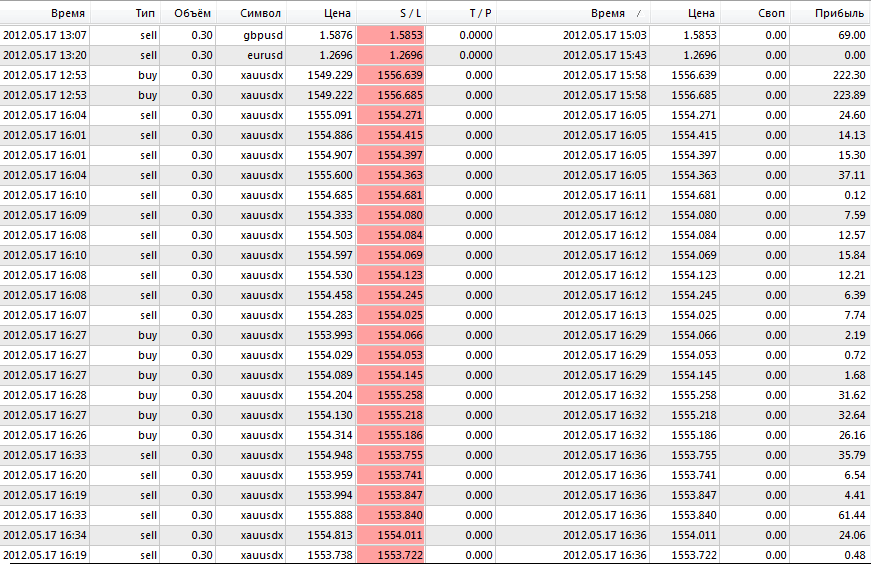Click close time 2012.05.17 16:11
Screen dimensions: 871x564
tap(604, 196)
